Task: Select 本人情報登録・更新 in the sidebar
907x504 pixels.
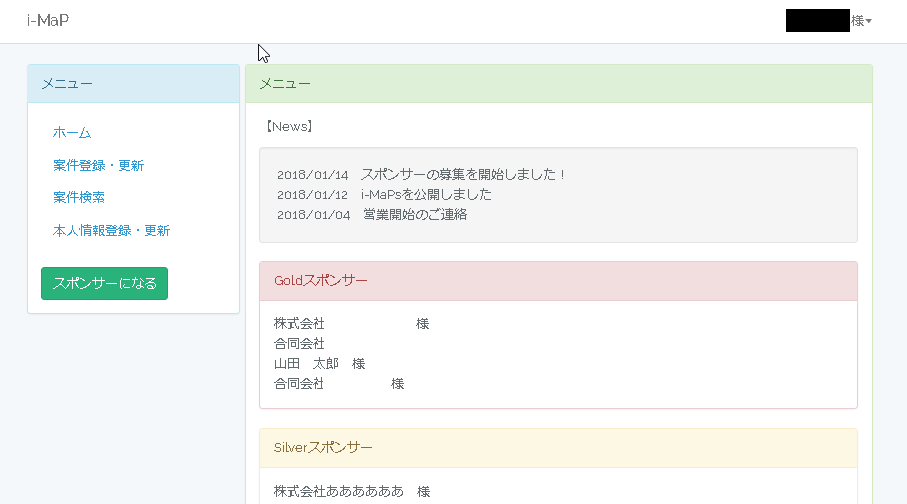Action: pyautogui.click(x=111, y=231)
